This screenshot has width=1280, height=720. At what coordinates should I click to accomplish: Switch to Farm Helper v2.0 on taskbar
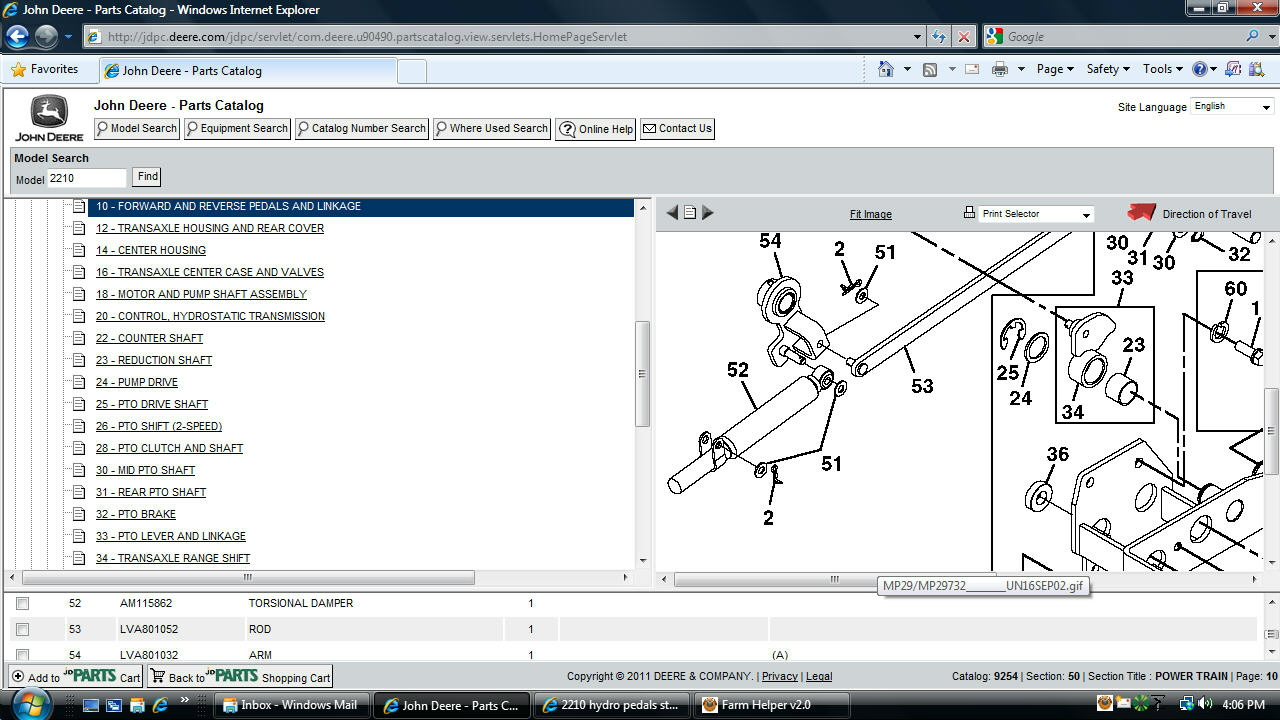(x=772, y=705)
